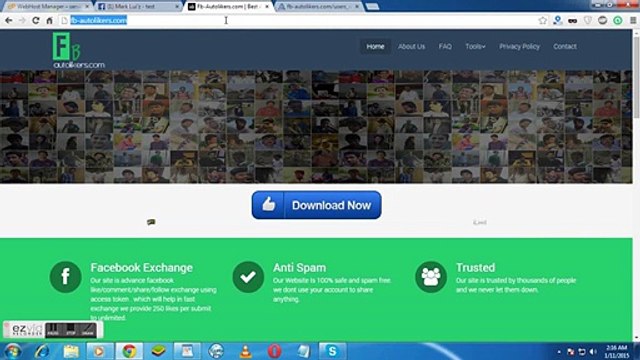This screenshot has height=360, width=640.
Task: Click the black mask extension icon
Action: (x=573, y=20)
